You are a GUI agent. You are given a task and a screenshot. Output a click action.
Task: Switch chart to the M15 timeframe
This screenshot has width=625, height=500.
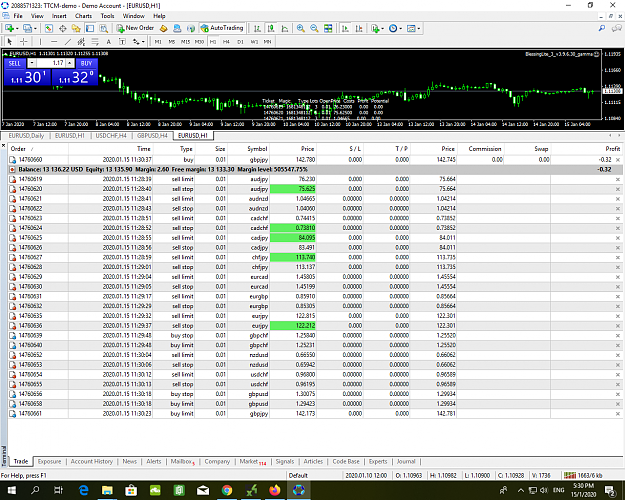tap(185, 41)
